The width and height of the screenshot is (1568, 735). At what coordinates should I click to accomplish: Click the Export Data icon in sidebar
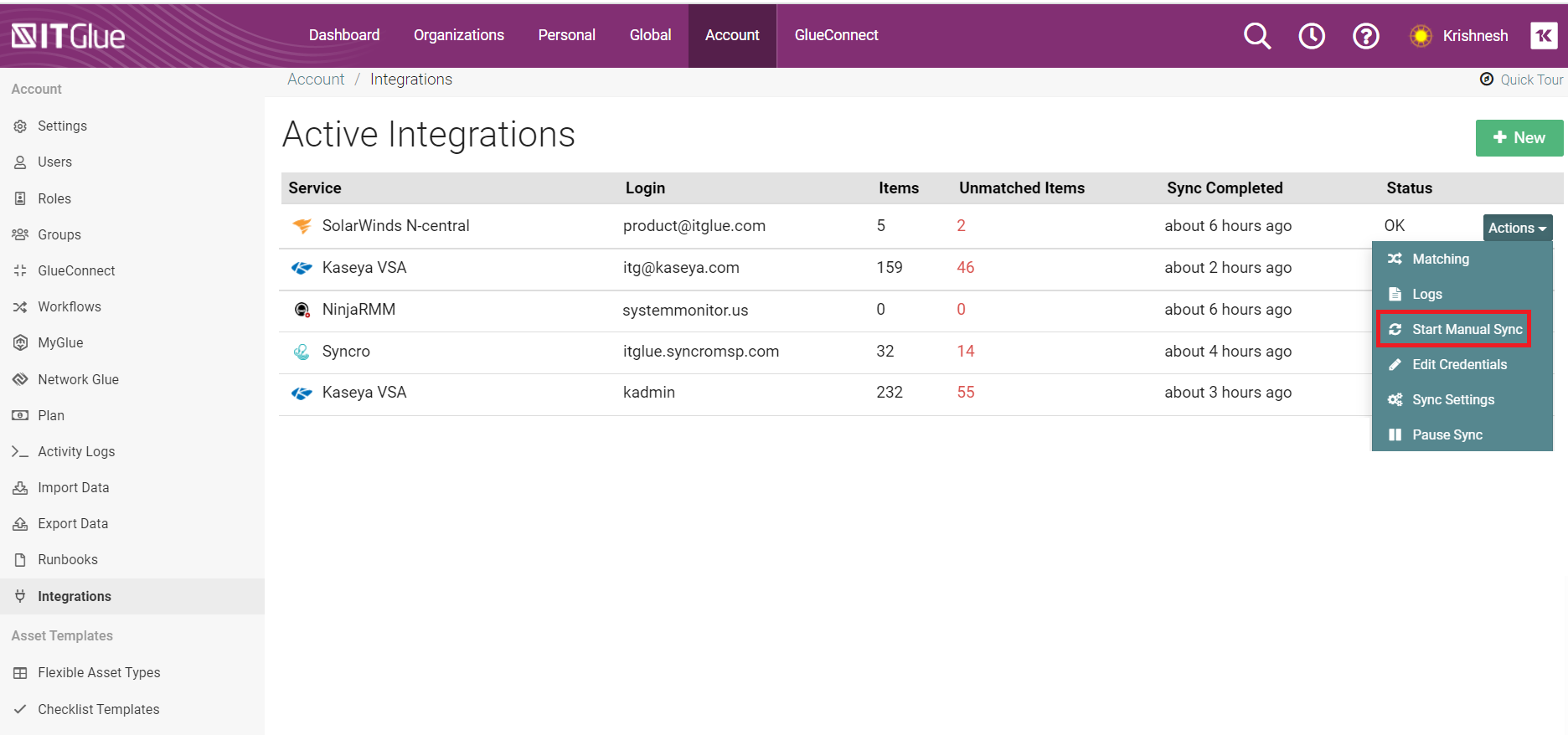pos(20,523)
